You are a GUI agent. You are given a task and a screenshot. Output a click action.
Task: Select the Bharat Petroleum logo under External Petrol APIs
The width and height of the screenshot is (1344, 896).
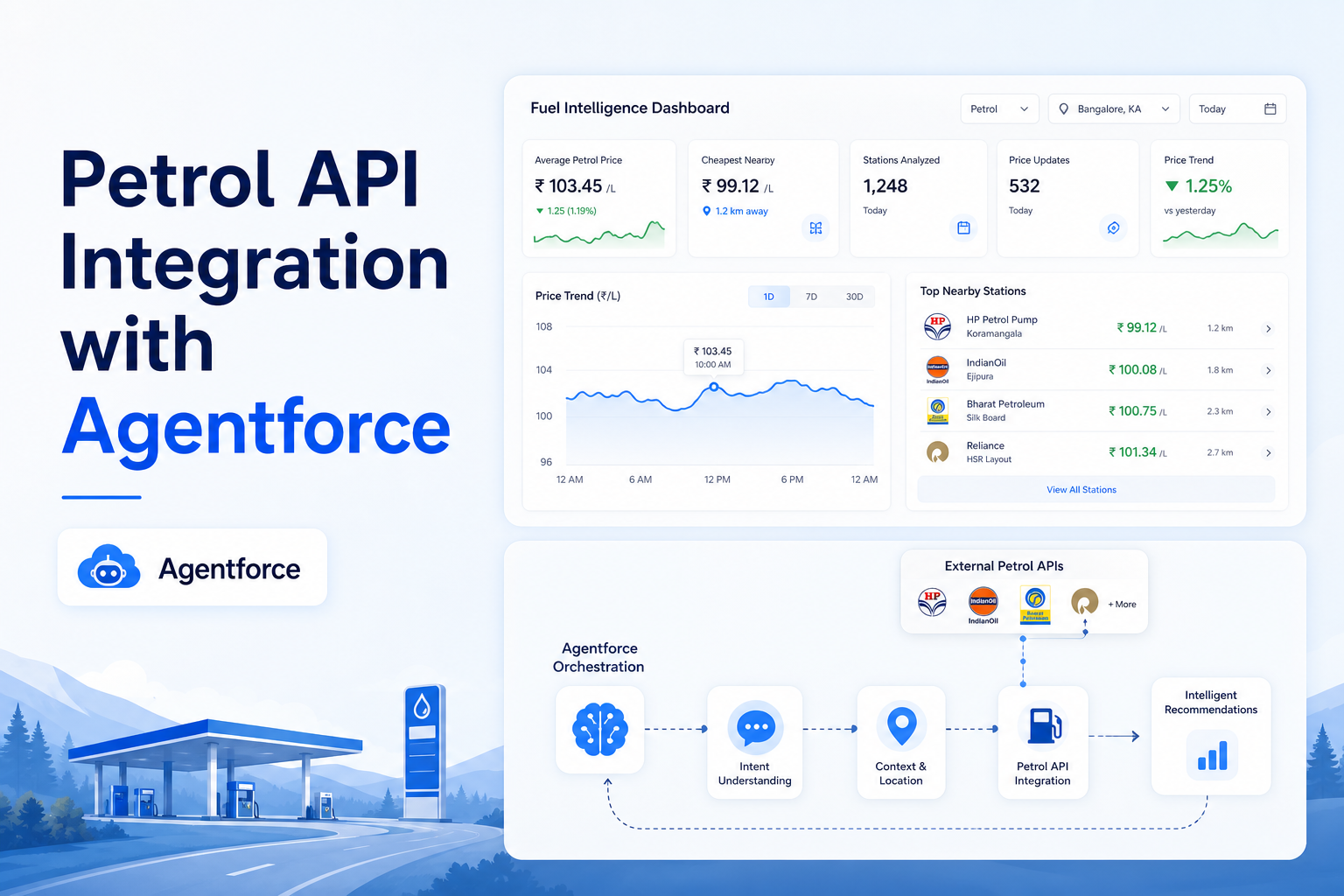pyautogui.click(x=1035, y=604)
